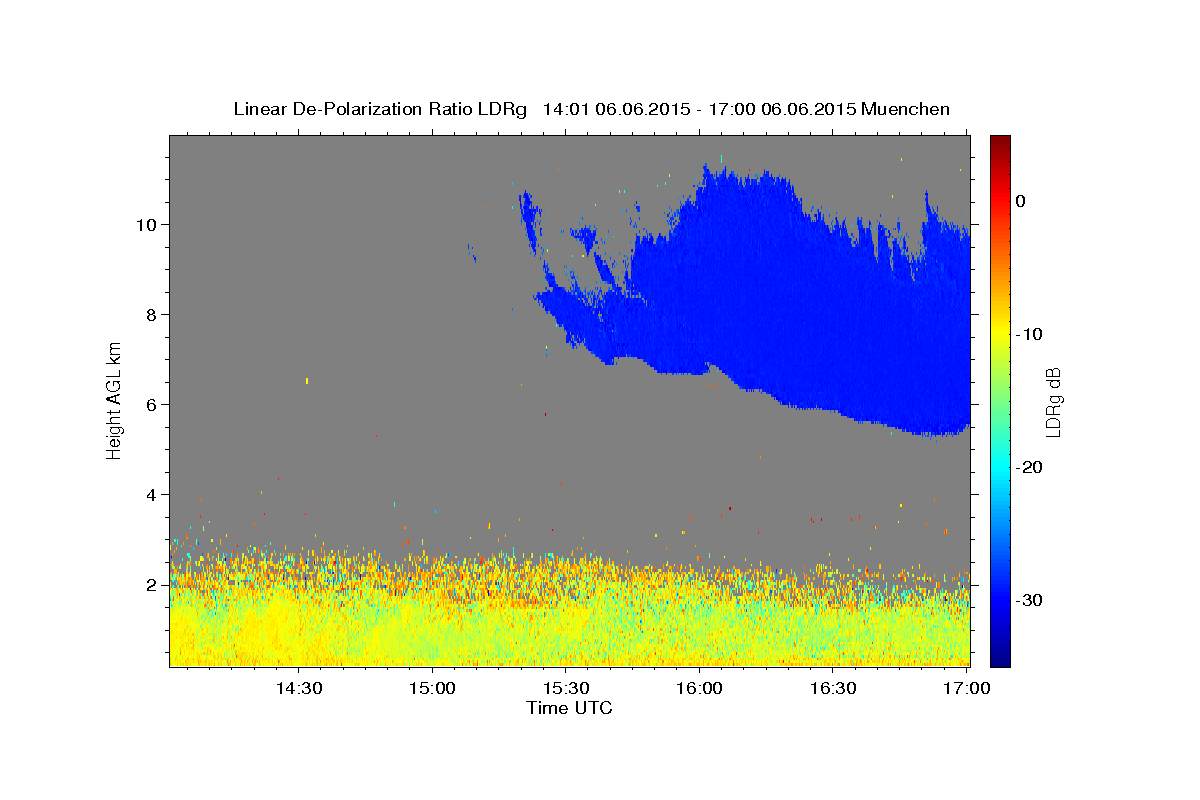Click the height tick label 4

(x=152, y=494)
